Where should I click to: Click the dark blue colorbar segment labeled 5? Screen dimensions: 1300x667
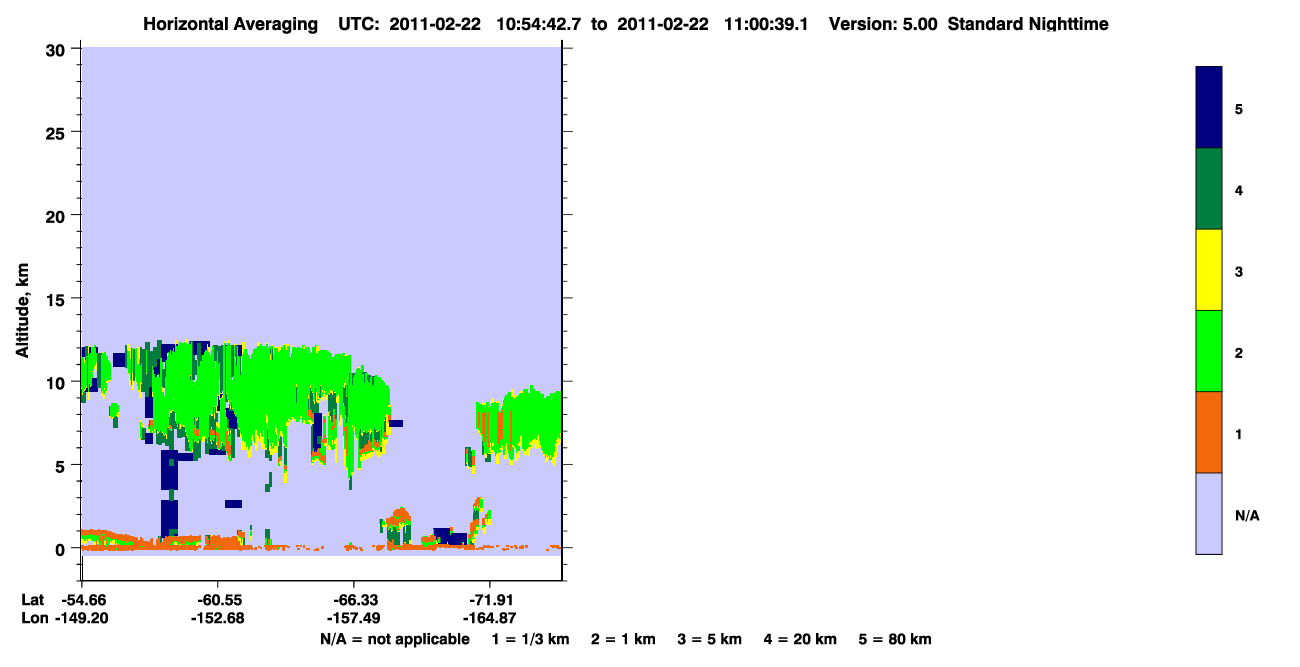(x=1209, y=108)
